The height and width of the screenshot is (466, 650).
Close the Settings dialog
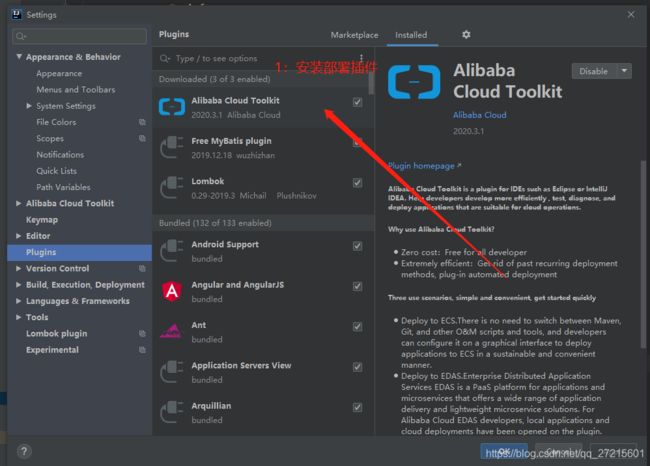(x=631, y=15)
